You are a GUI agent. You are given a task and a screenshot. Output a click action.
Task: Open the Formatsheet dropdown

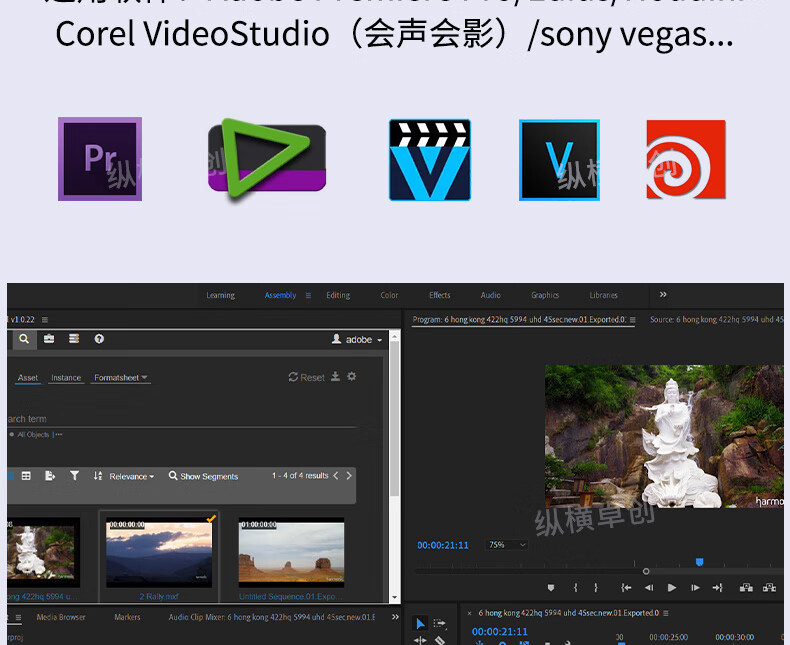(x=120, y=377)
